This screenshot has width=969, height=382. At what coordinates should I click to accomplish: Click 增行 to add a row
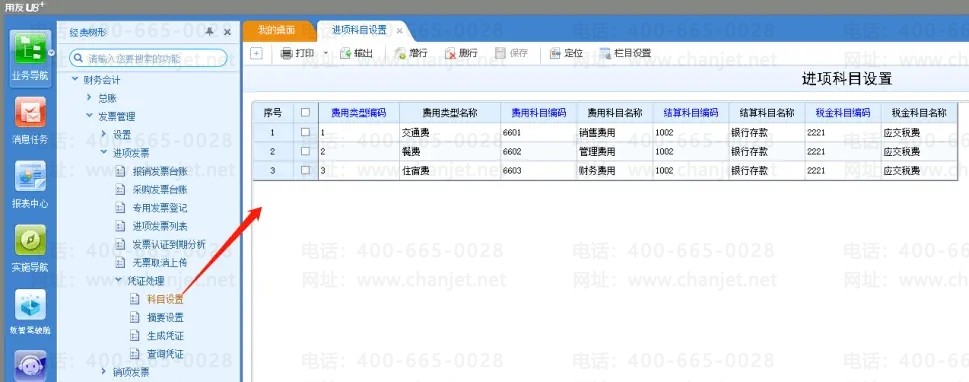[411, 53]
